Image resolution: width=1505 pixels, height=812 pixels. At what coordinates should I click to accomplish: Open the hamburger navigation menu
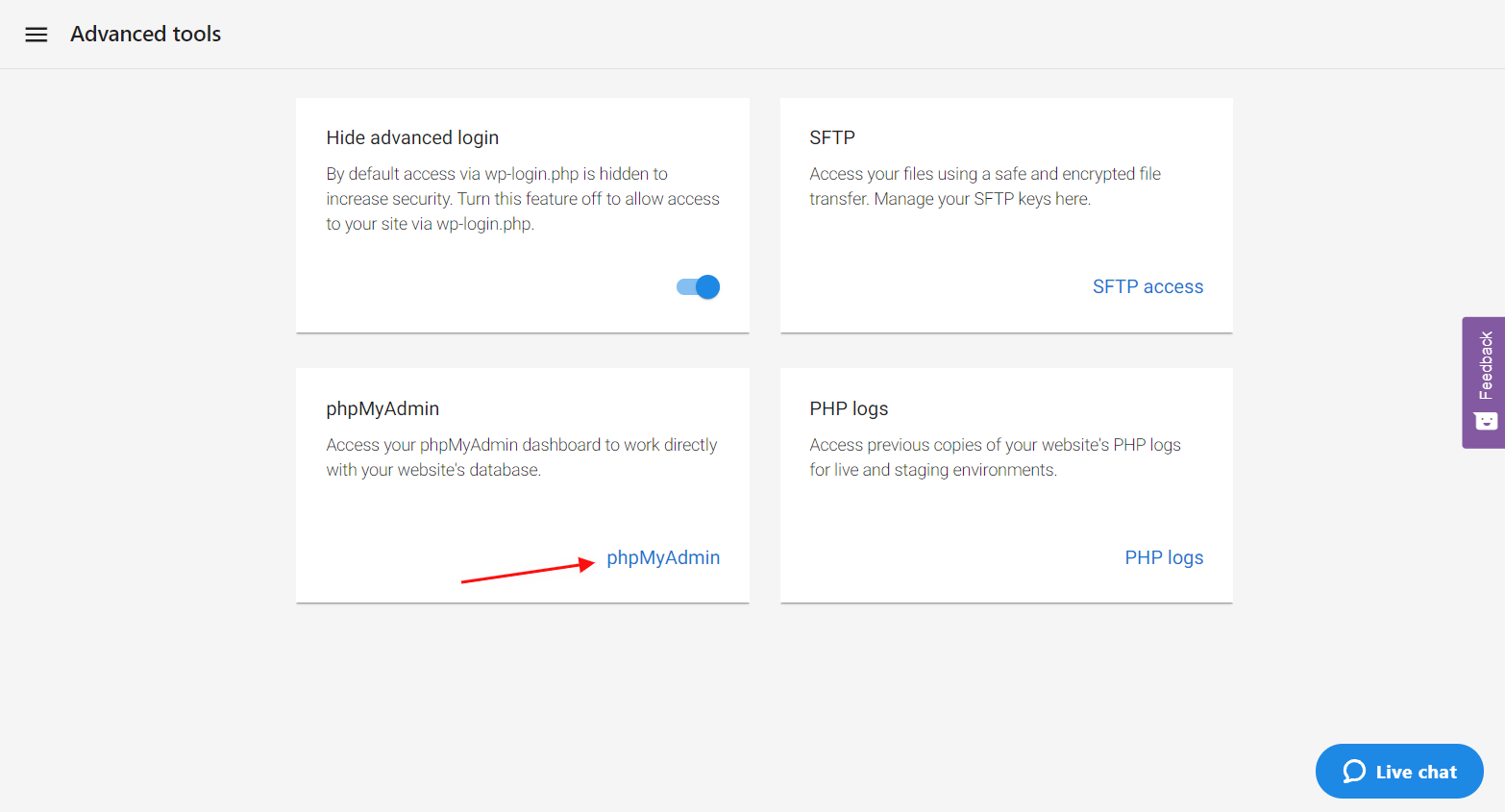[x=36, y=35]
